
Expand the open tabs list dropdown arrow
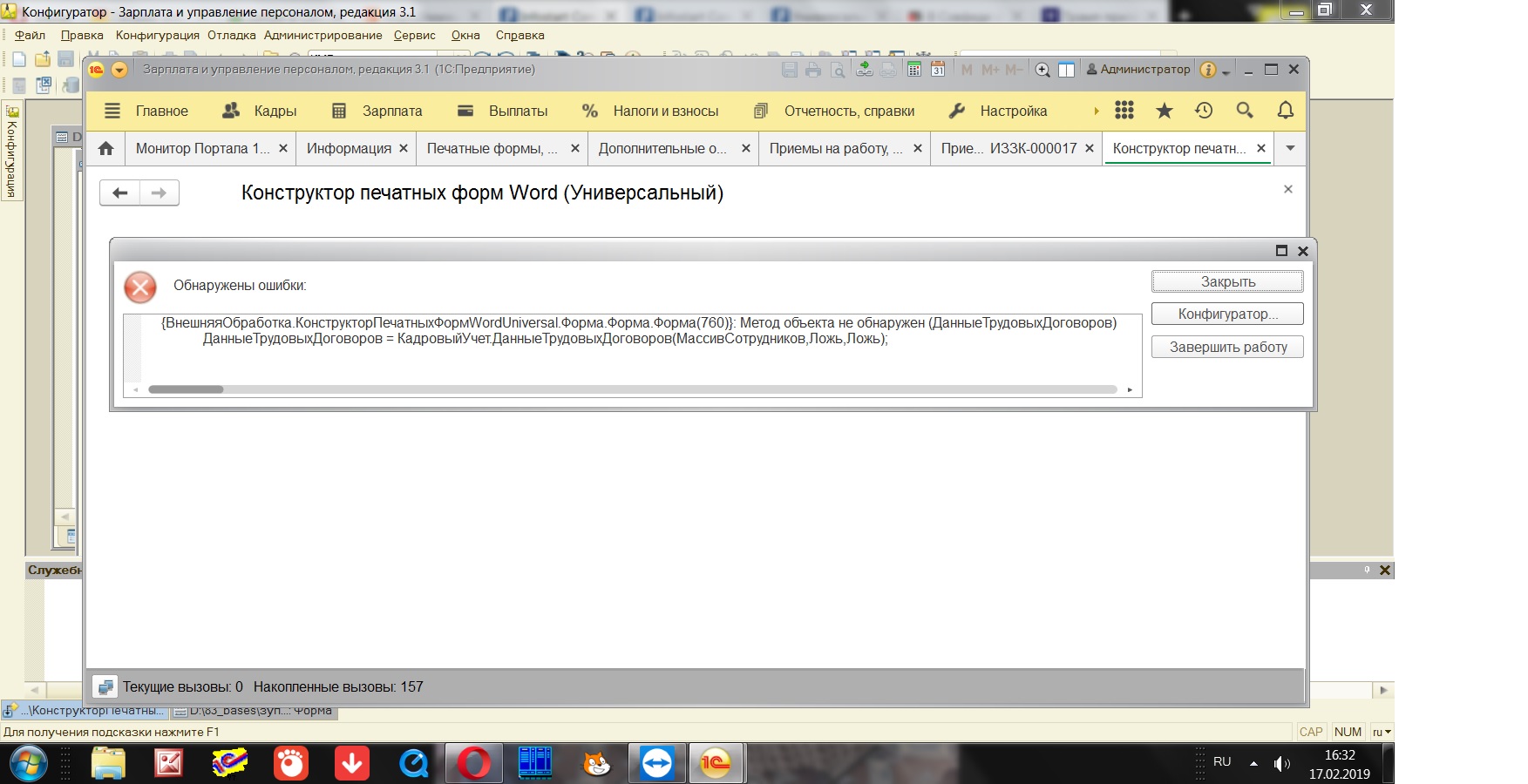(x=1291, y=148)
